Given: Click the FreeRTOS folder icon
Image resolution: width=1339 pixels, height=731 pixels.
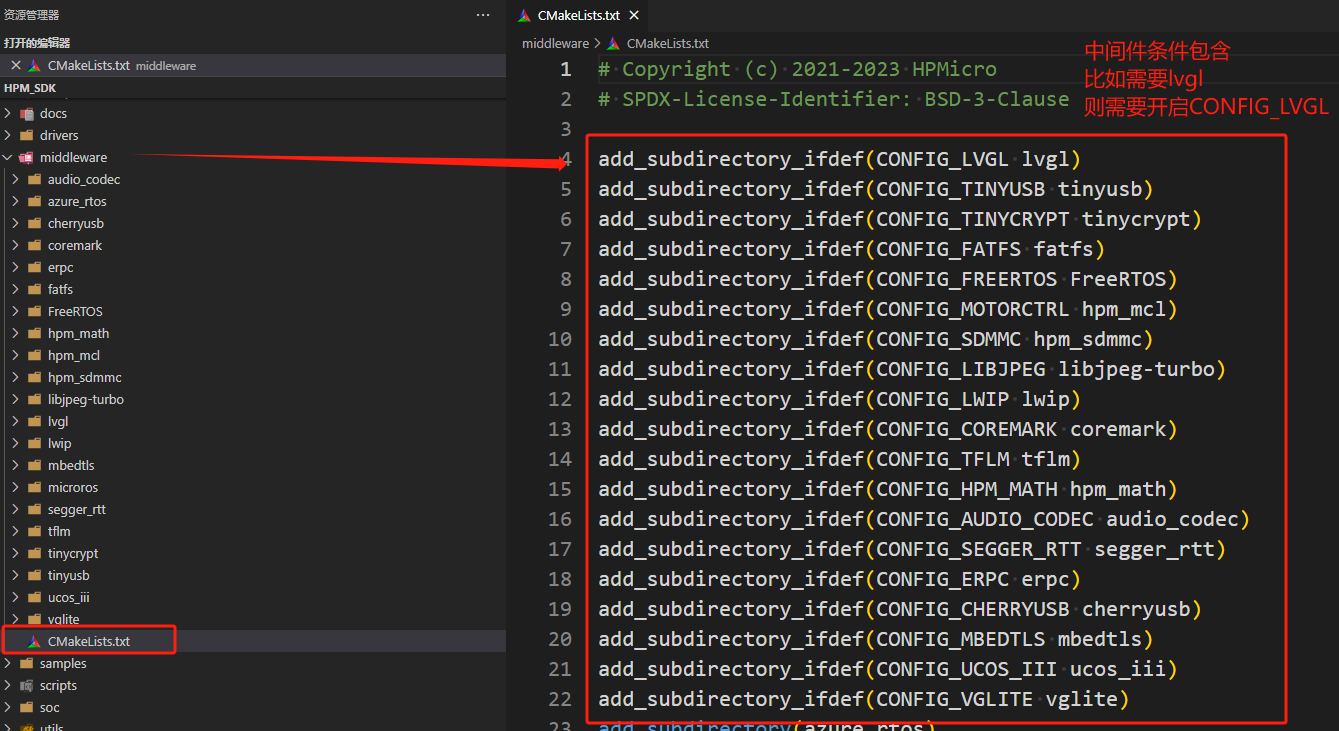Looking at the screenshot, I should (35, 311).
